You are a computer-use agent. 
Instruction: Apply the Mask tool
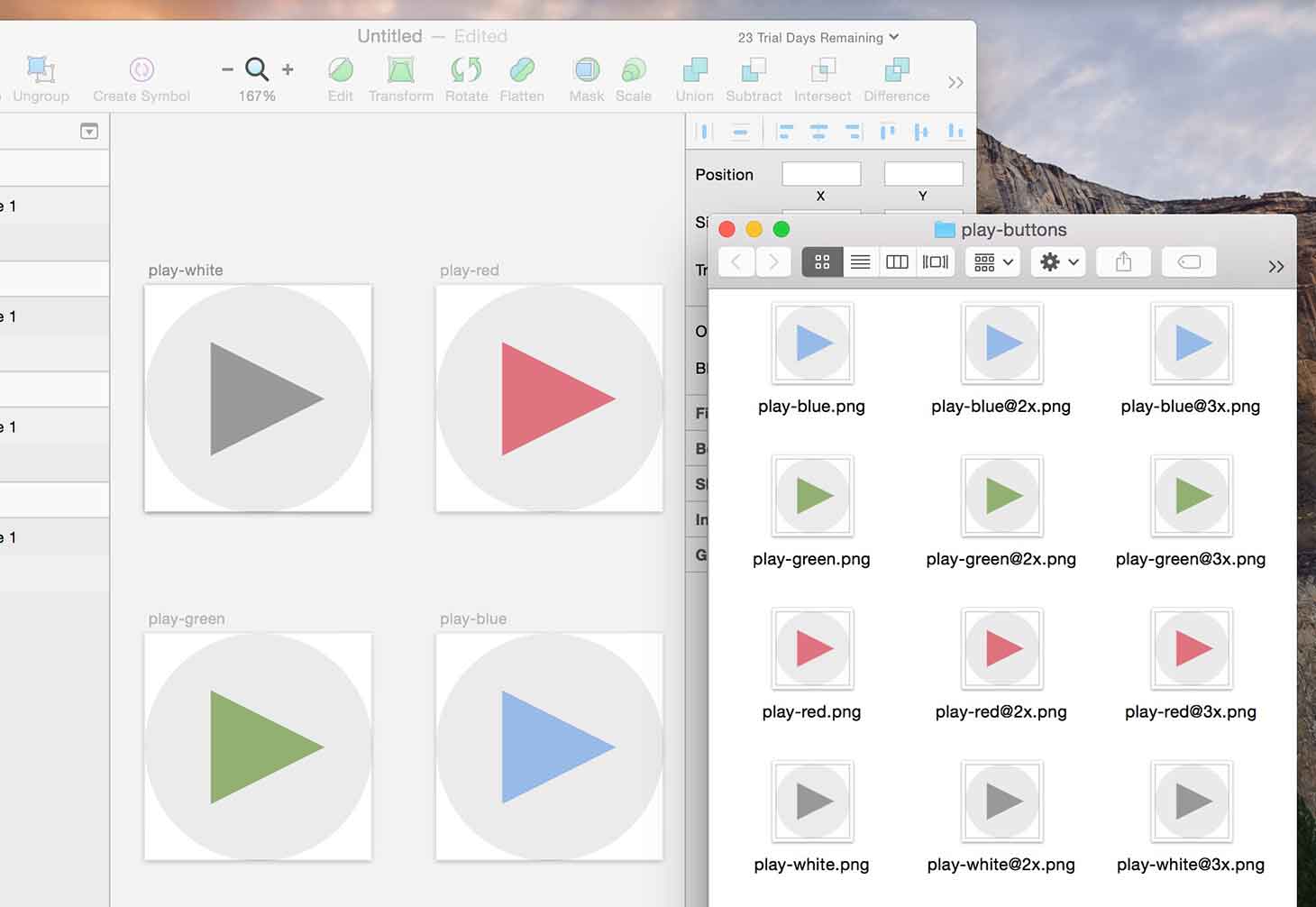[x=587, y=79]
